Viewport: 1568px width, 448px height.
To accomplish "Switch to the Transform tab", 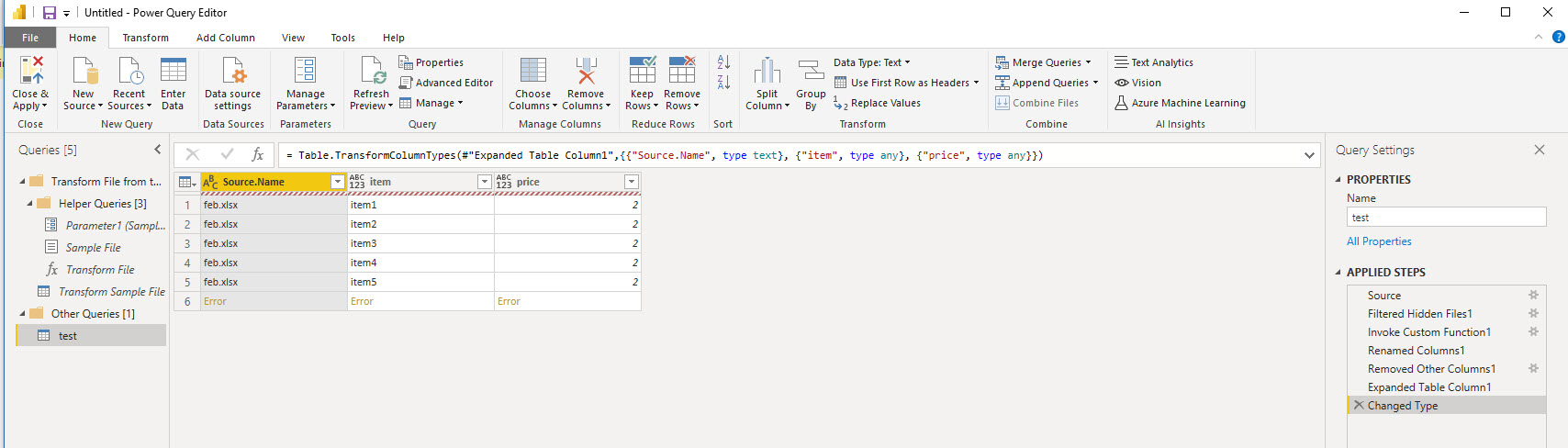I will point(146,38).
